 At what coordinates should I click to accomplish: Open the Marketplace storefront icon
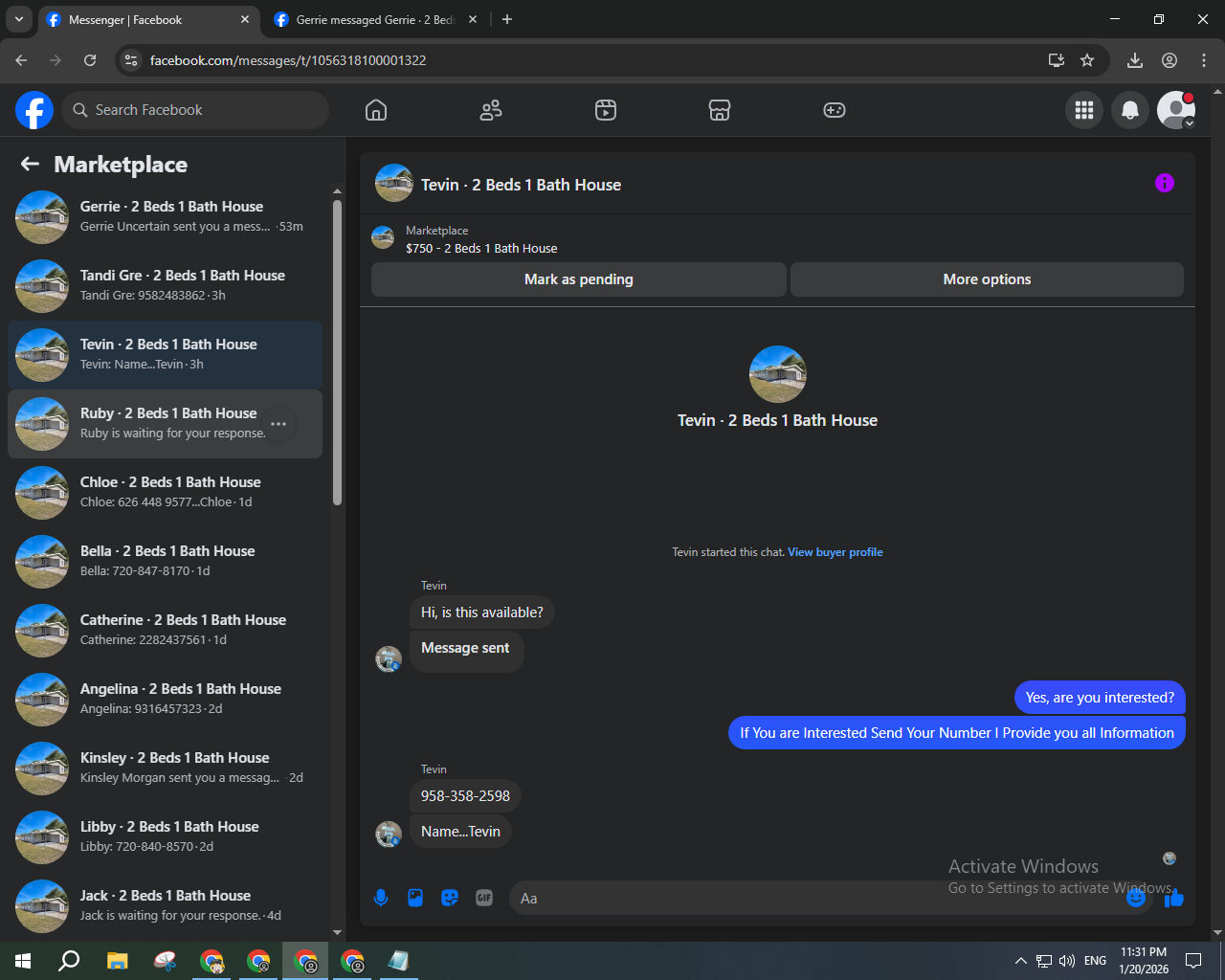(x=720, y=110)
